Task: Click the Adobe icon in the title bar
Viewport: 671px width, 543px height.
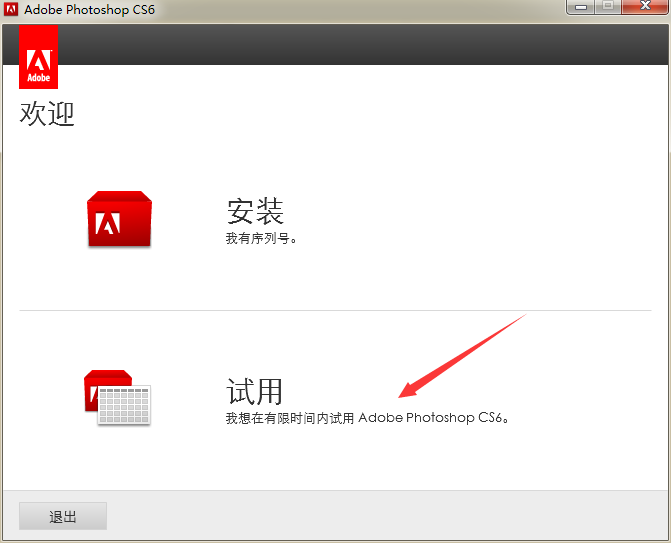Action: [x=11, y=9]
